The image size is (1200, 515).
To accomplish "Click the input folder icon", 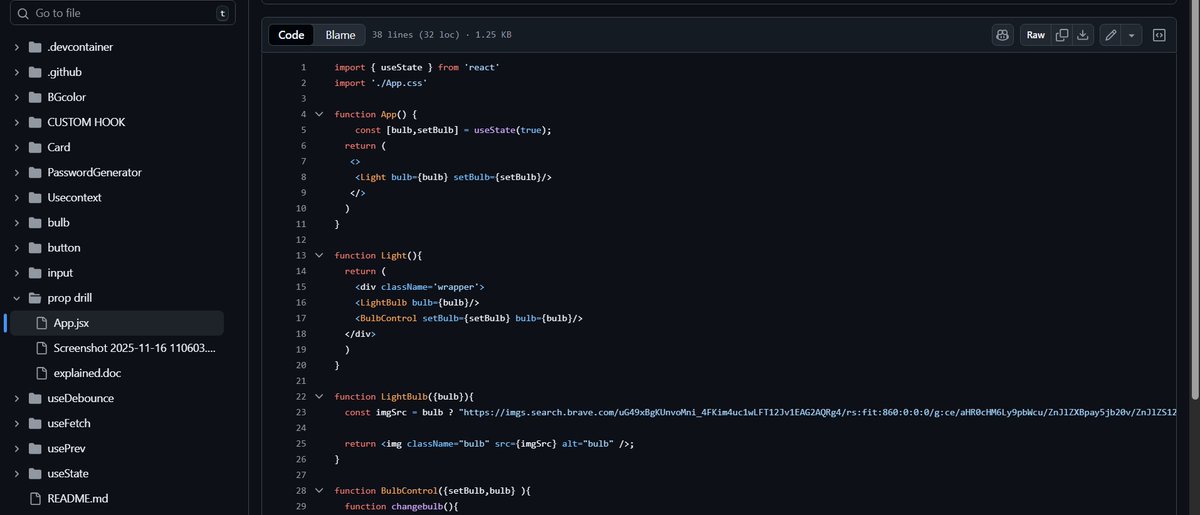I will [x=35, y=272].
